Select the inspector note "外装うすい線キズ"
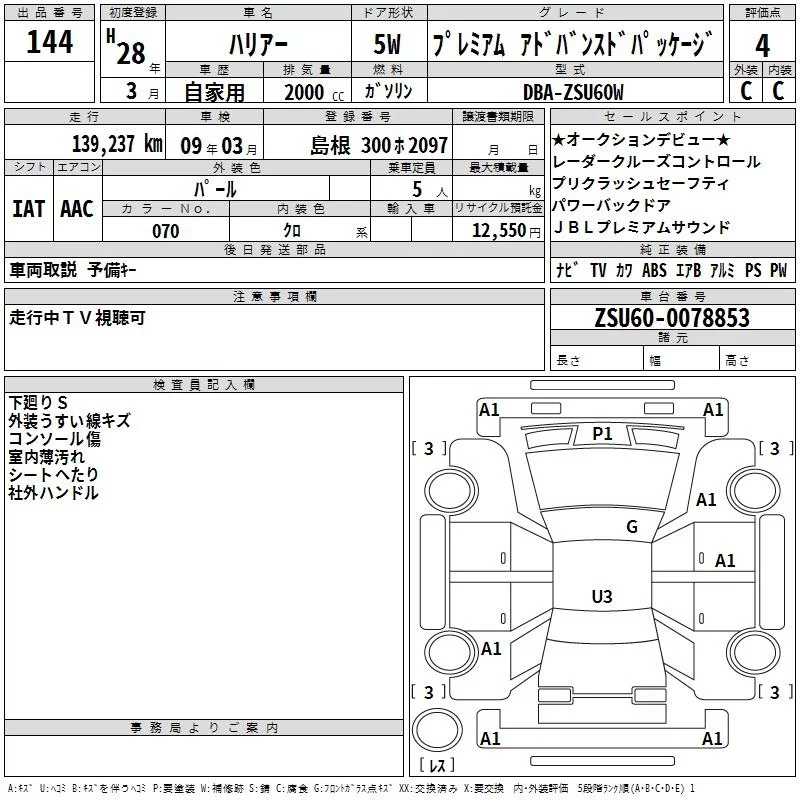Screen dimensions: 800x800 click(69, 420)
